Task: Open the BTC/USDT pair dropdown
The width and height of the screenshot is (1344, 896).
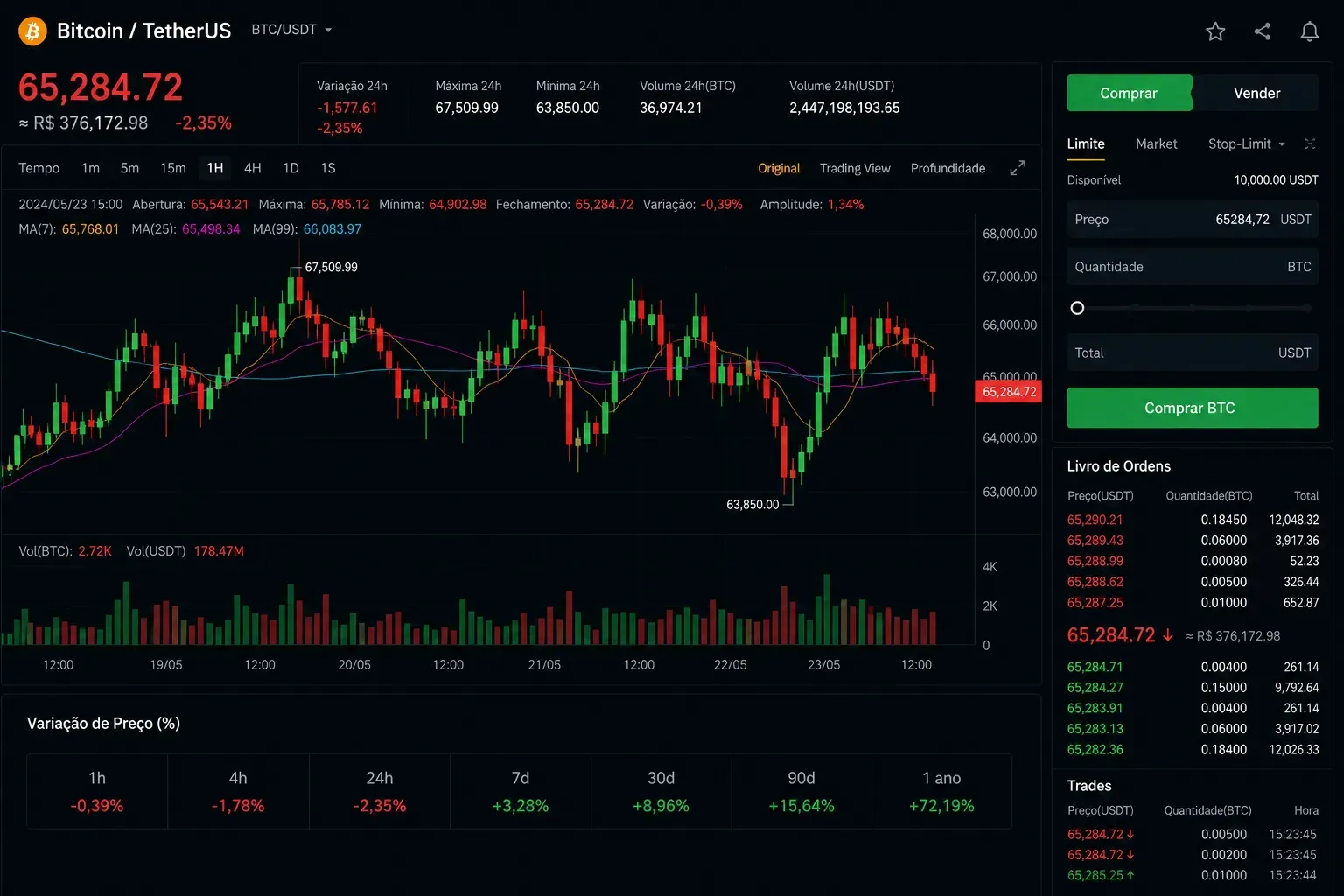Action: point(291,30)
